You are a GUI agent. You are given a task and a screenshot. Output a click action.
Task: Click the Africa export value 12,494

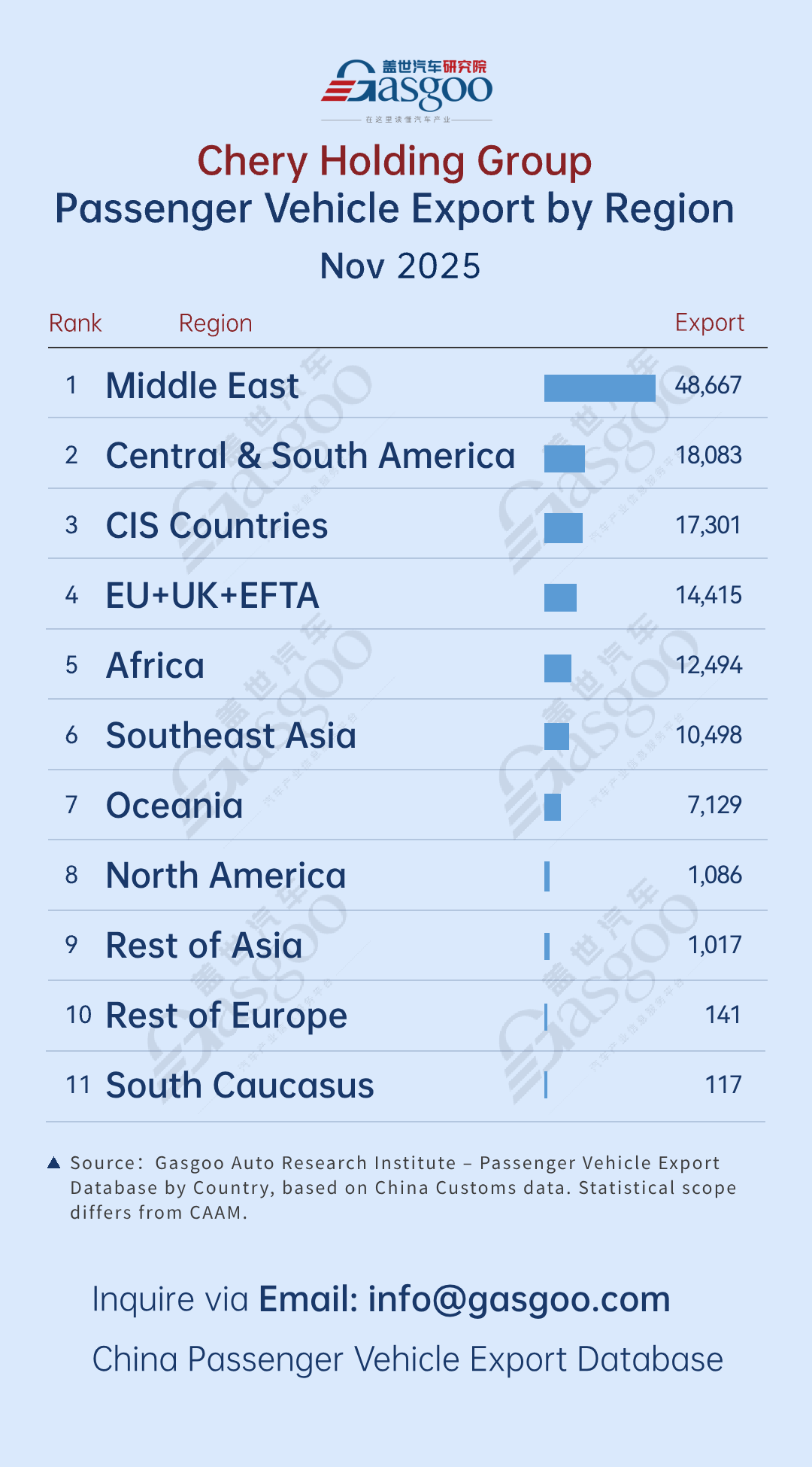pos(708,665)
